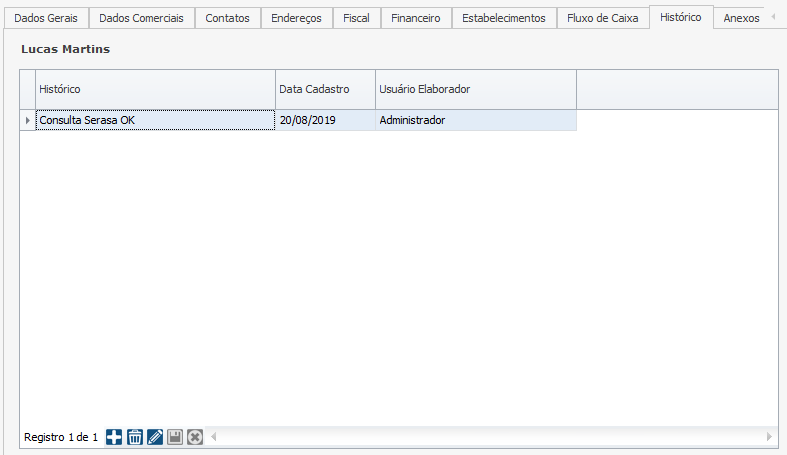The width and height of the screenshot is (787, 455).
Task: Sort by the Data Cadastro column header
Action: [325, 89]
